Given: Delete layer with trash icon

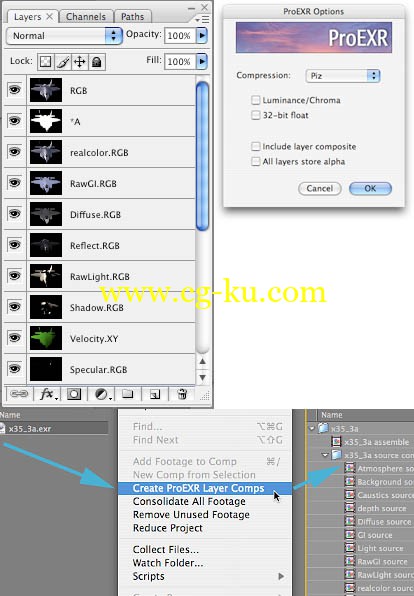Looking at the screenshot, I should point(182,394).
